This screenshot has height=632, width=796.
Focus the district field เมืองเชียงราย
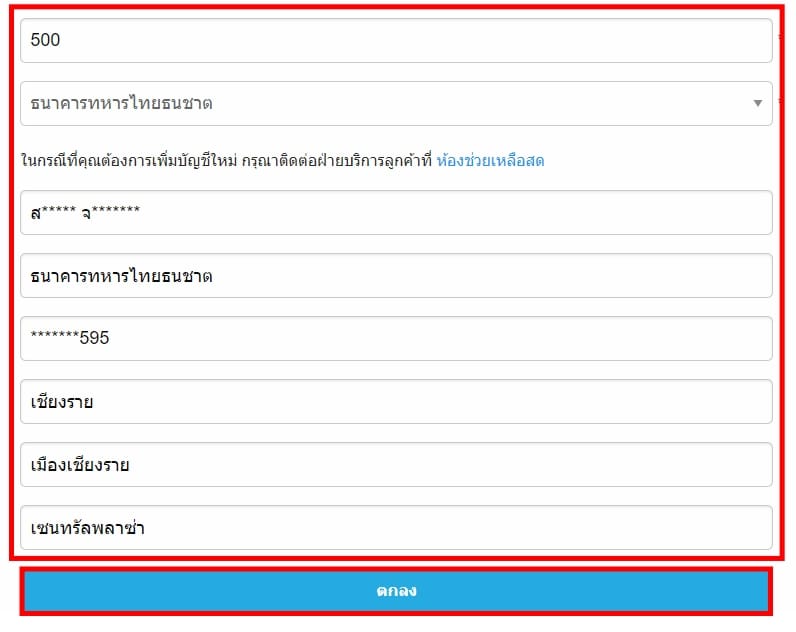click(x=396, y=464)
